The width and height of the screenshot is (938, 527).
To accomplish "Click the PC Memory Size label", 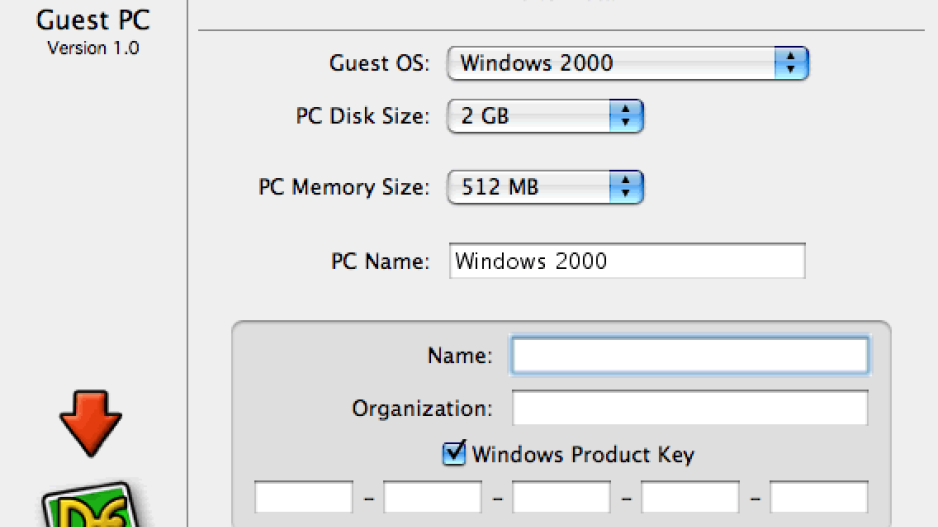I will (344, 187).
